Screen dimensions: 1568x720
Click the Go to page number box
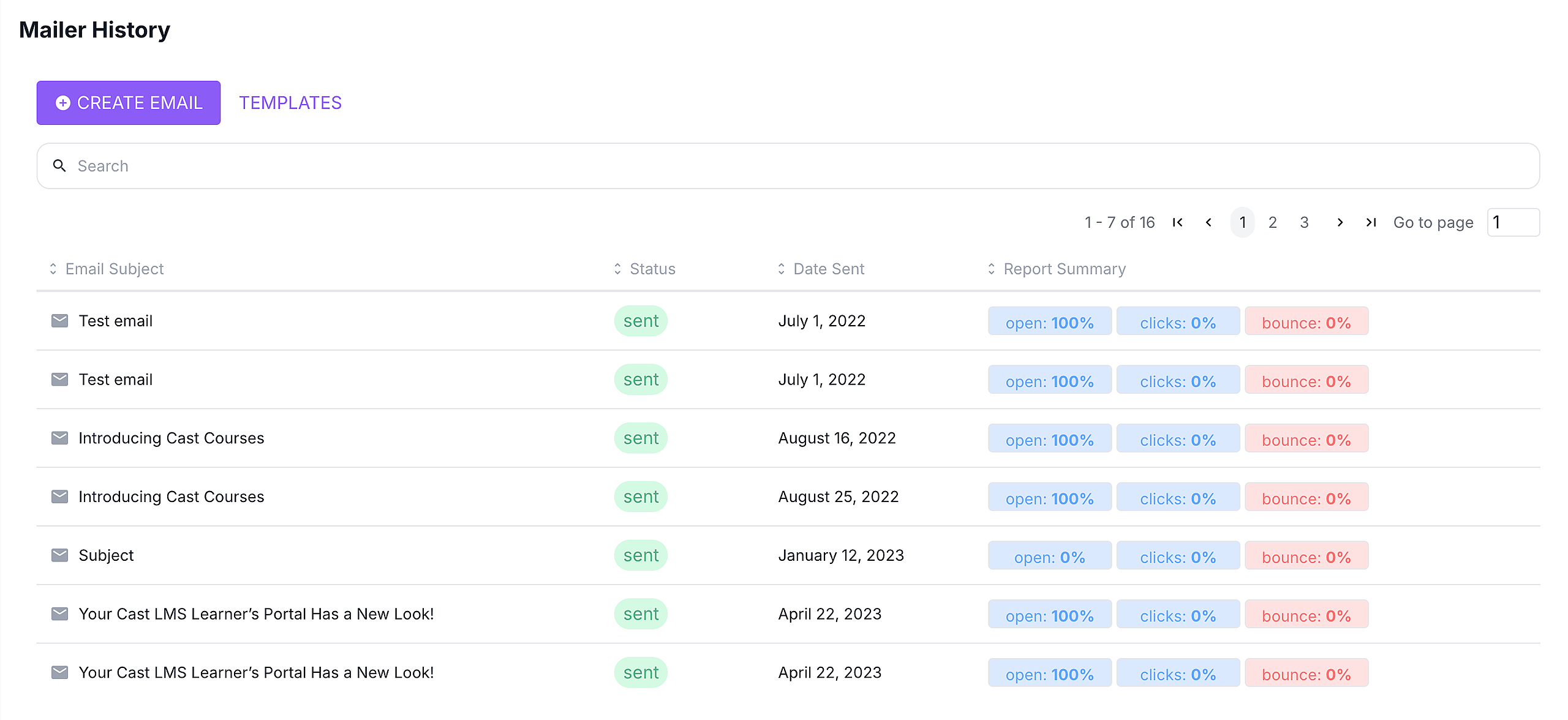(x=1513, y=222)
